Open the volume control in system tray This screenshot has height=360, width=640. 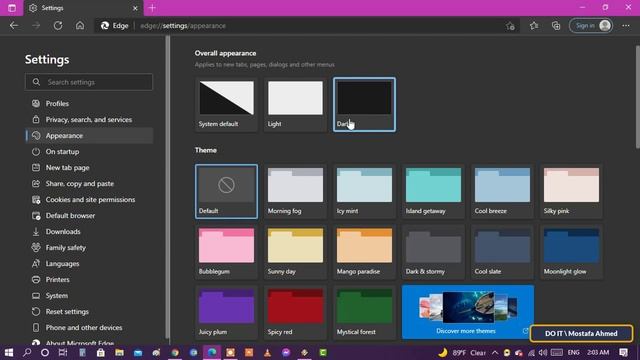(543, 352)
